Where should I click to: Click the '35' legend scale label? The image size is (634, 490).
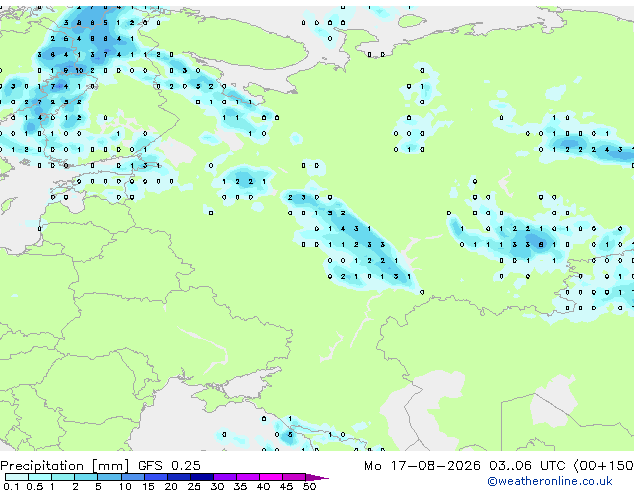coord(240,486)
